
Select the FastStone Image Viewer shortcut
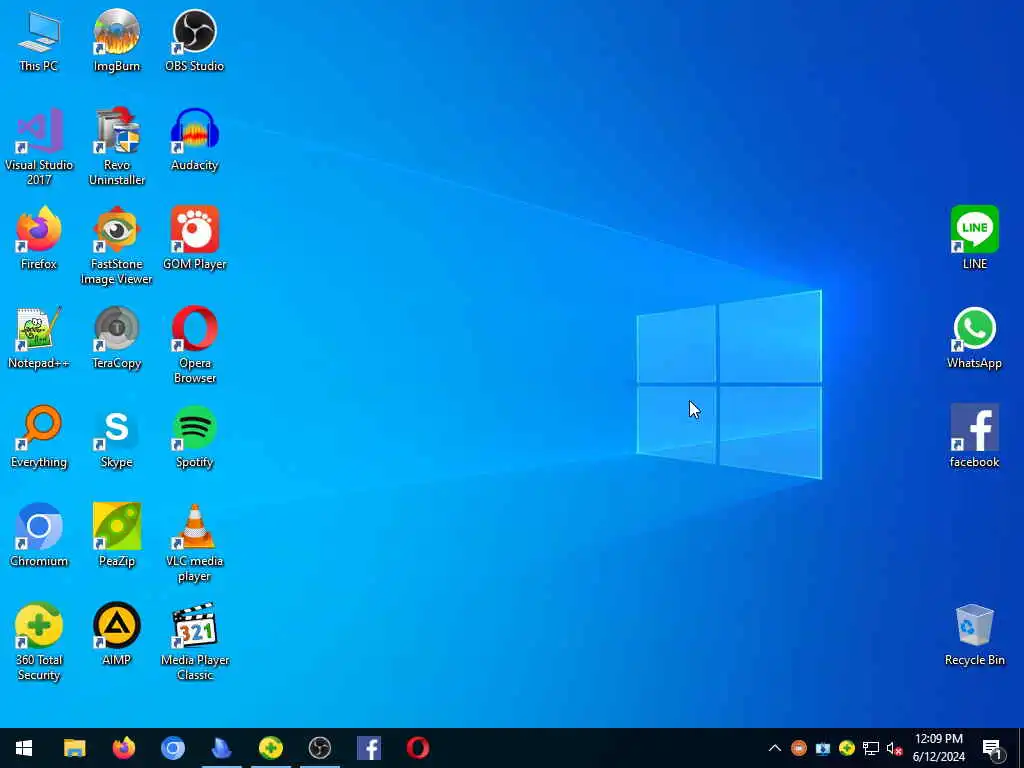[116, 246]
